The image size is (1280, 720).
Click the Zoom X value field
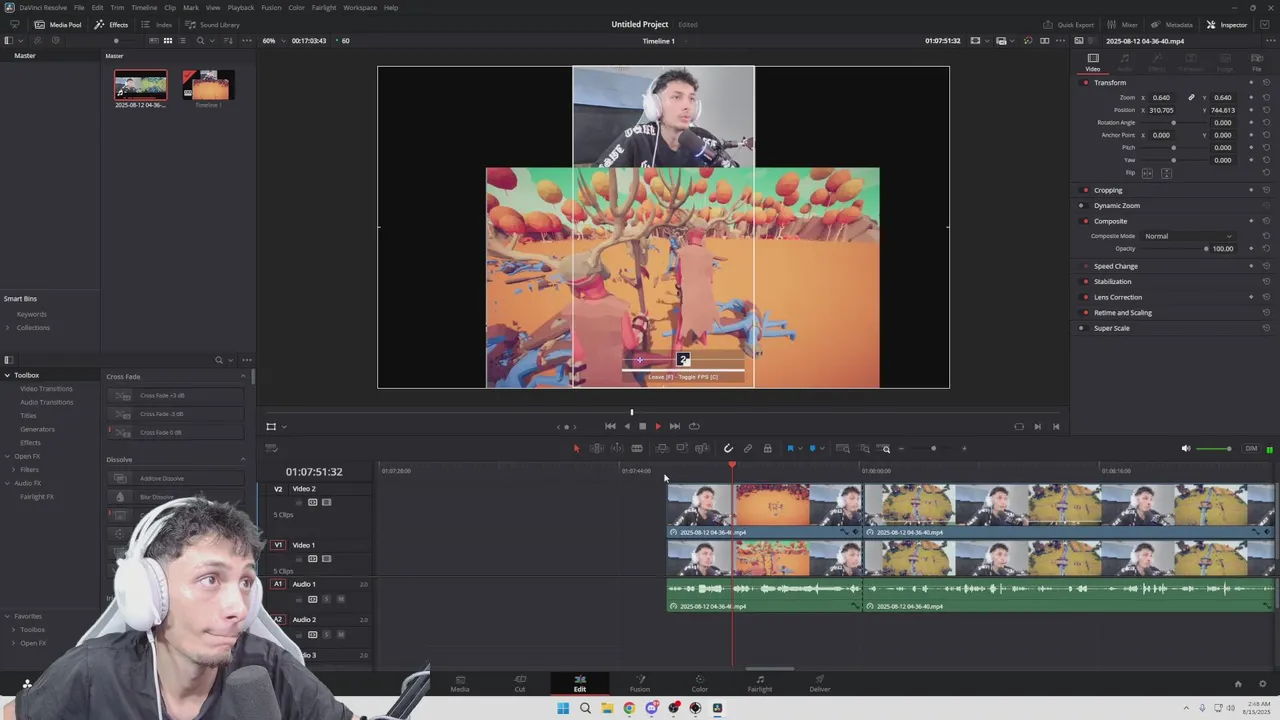1161,98
